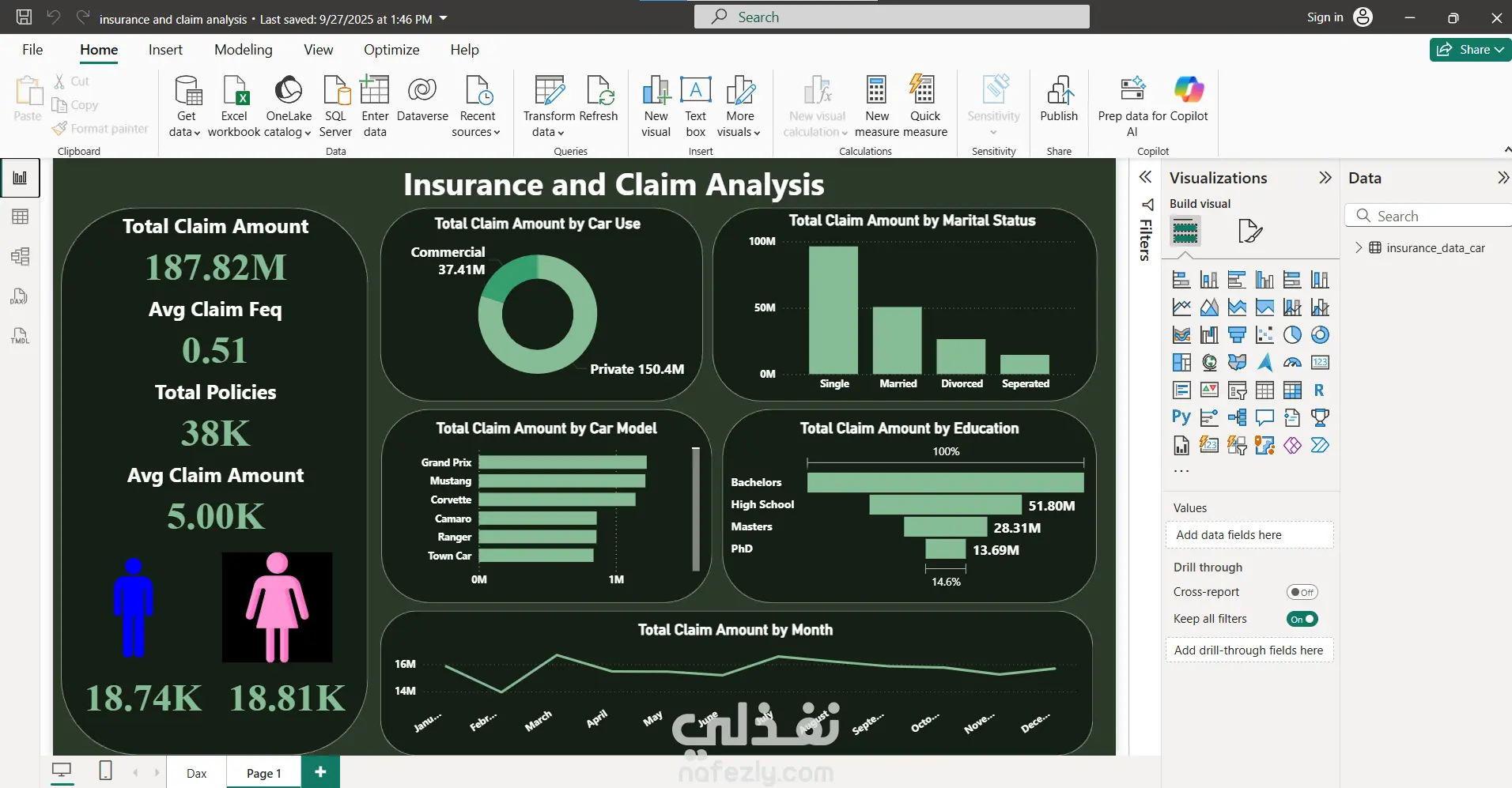
Task: Open the Format visual paintbrush tab
Action: pyautogui.click(x=1249, y=231)
